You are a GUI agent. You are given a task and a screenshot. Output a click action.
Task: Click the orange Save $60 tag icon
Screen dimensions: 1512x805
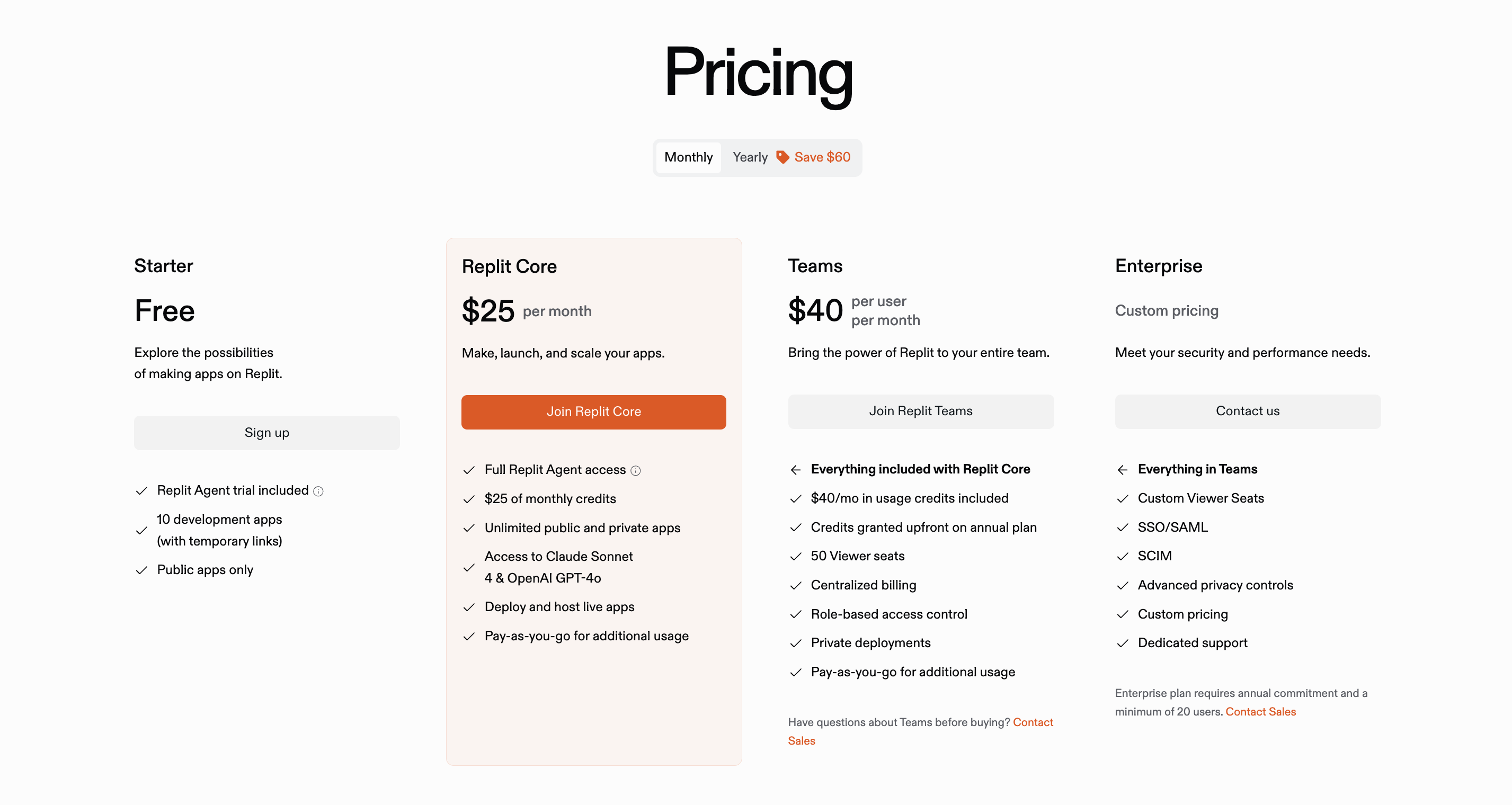[x=782, y=157]
